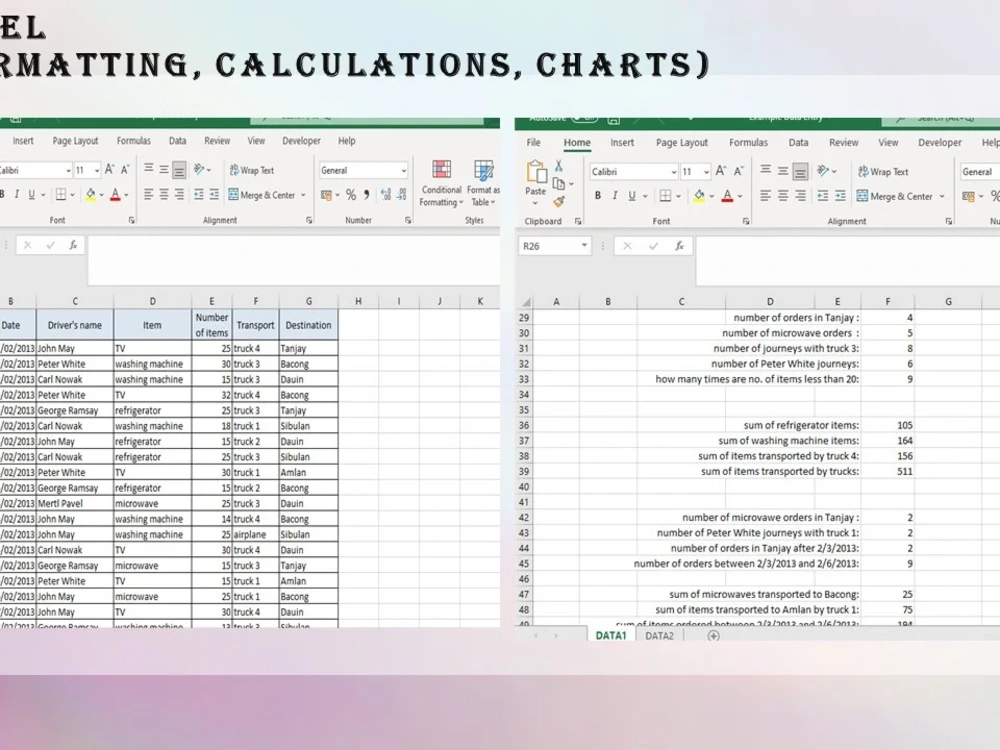Click Cut scissors icon in right window
Screen dimensions: 1000x750
[559, 166]
